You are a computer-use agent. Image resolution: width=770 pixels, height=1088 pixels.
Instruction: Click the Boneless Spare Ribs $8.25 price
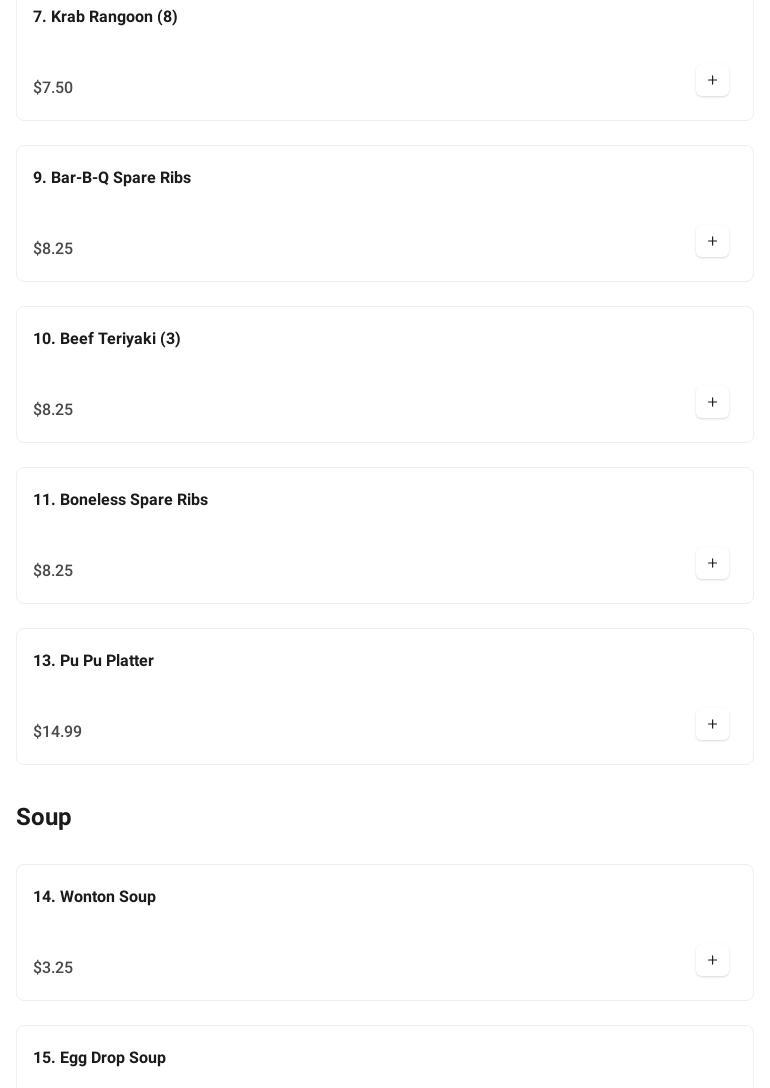click(x=53, y=571)
